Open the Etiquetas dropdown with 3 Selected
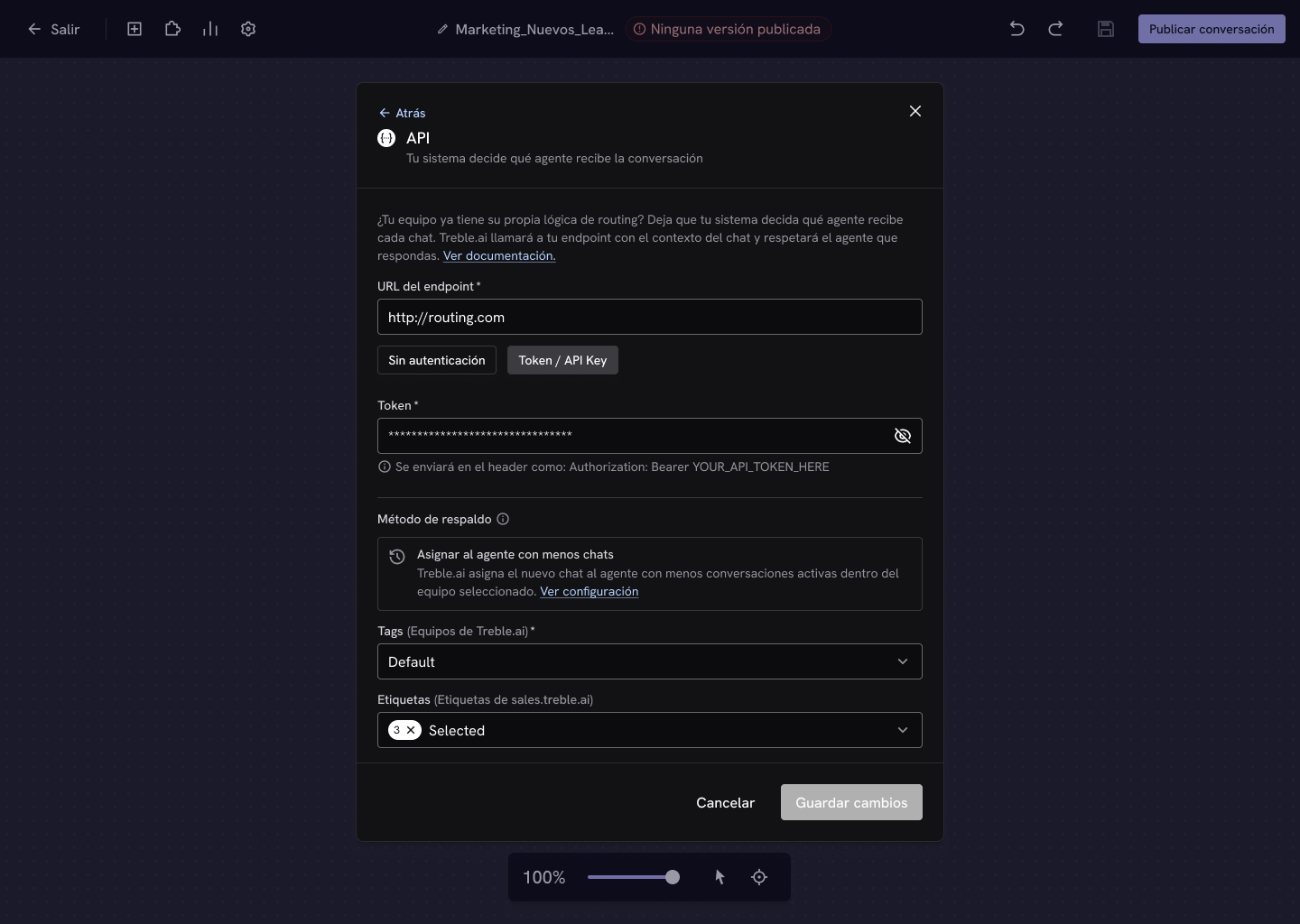Screen dimensions: 1300x924 650,730
